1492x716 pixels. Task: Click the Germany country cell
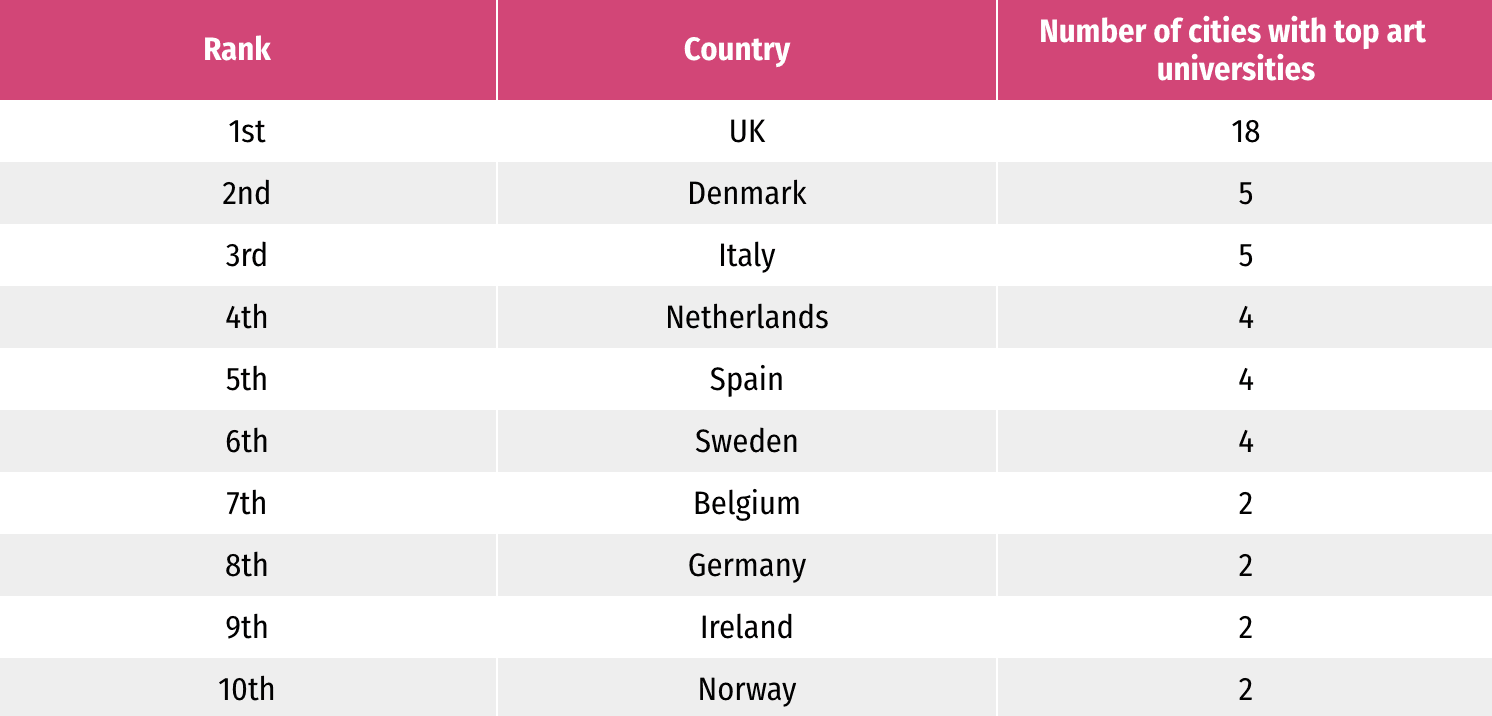point(747,565)
